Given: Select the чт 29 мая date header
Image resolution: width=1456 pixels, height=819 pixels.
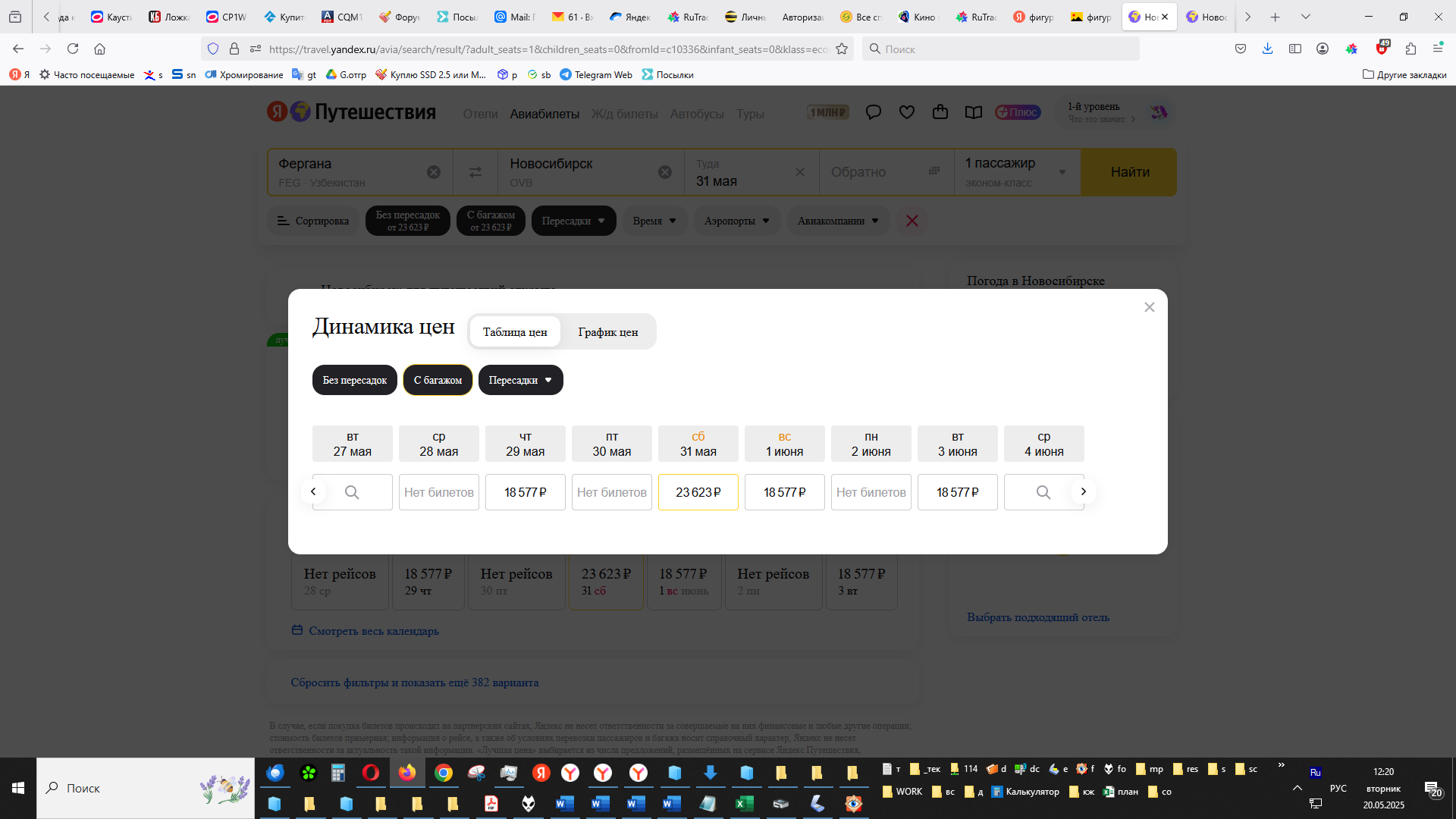Looking at the screenshot, I should coord(525,444).
